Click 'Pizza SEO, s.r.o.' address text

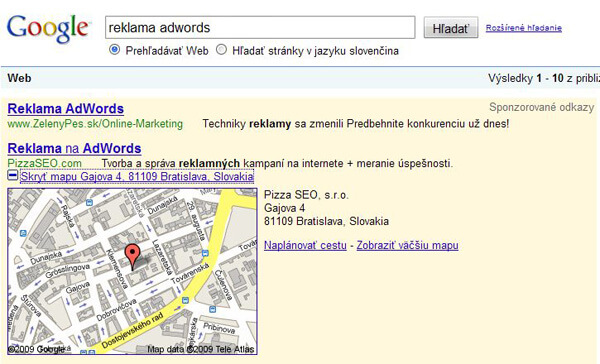click(x=306, y=195)
